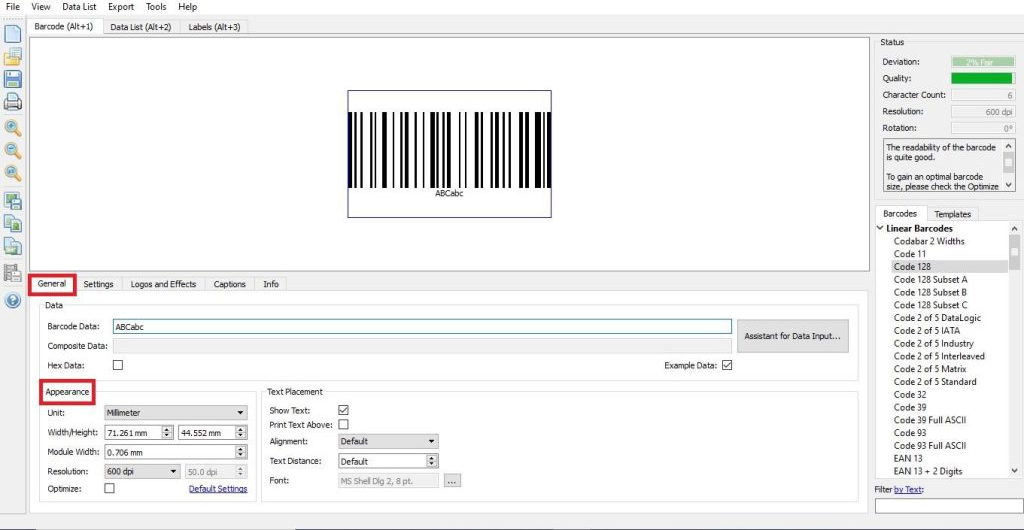Click the Open folder icon in left toolbar
The width and height of the screenshot is (1024, 530).
pos(13,57)
